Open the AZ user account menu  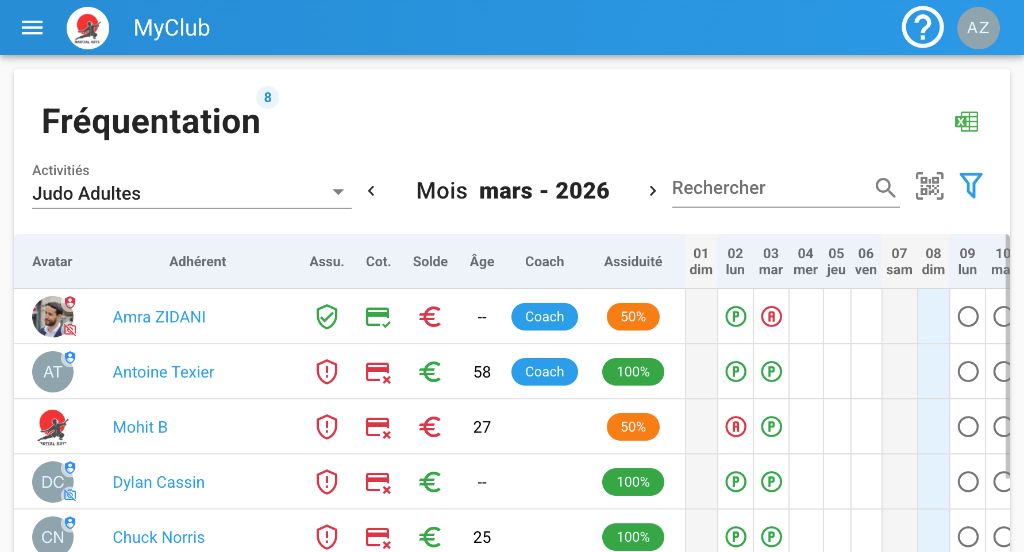pos(978,28)
